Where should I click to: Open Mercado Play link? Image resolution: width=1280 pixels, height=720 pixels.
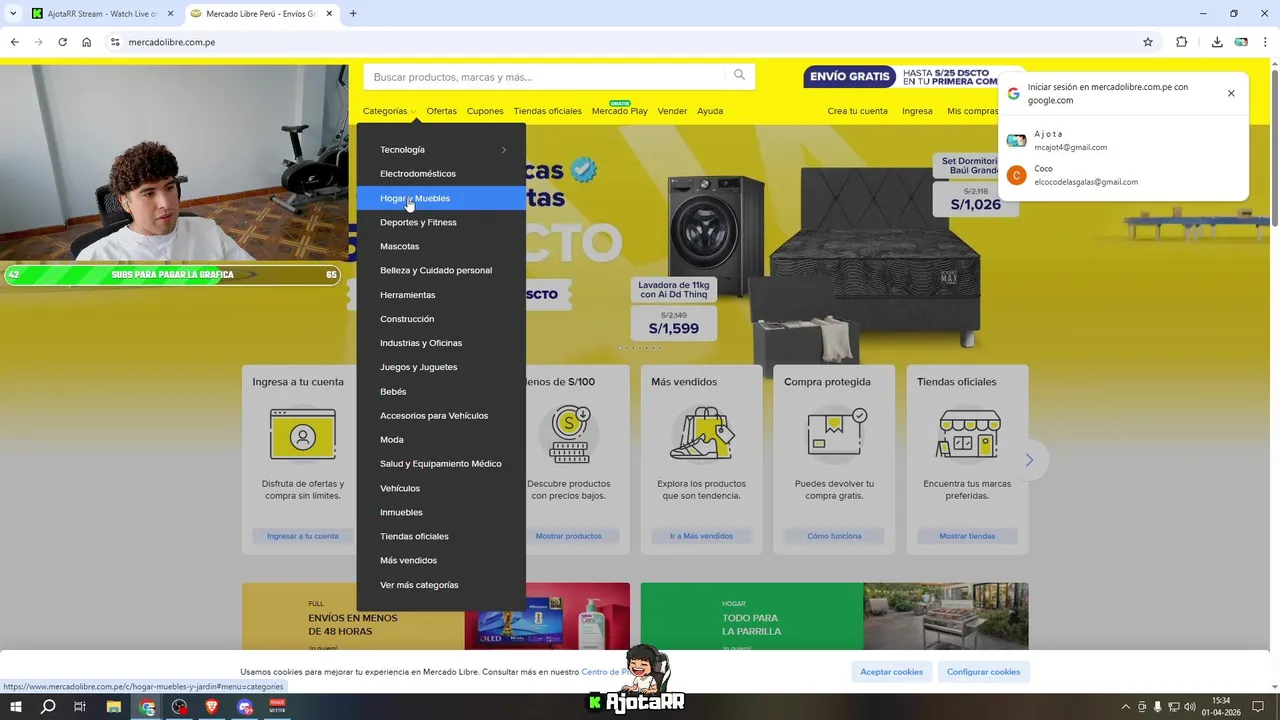pyautogui.click(x=619, y=111)
